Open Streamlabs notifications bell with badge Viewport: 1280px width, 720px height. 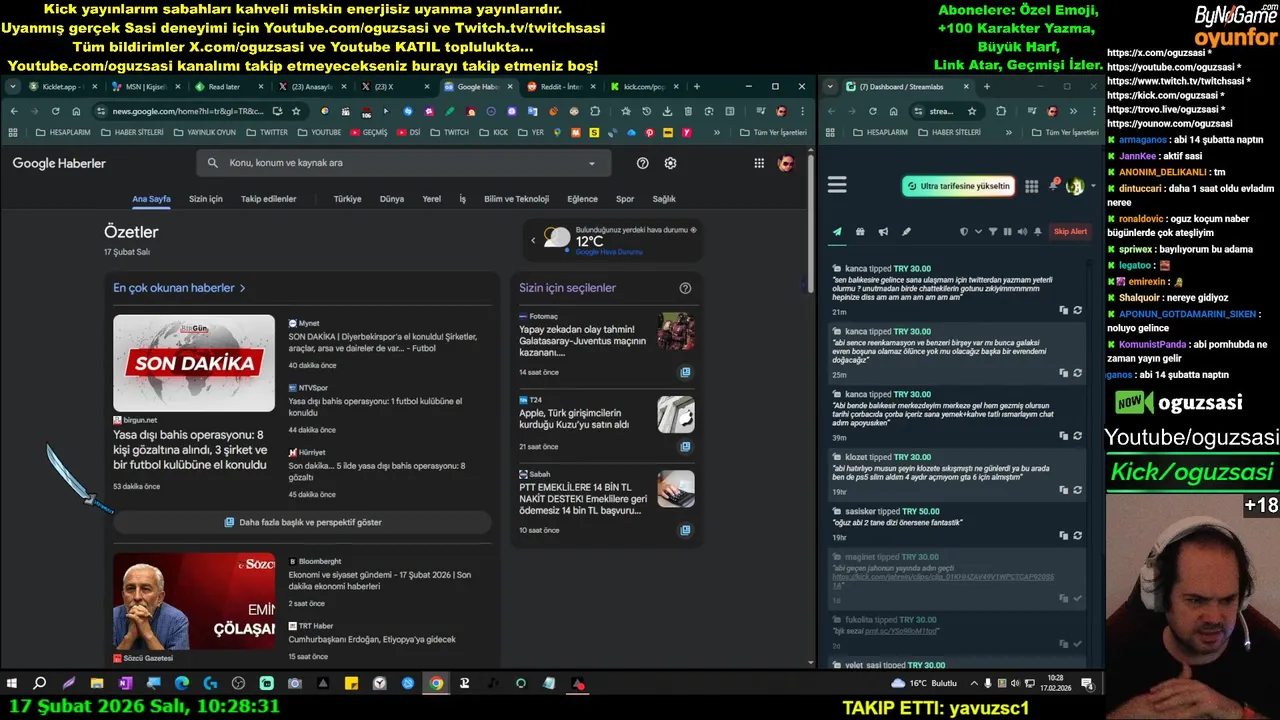(1054, 185)
